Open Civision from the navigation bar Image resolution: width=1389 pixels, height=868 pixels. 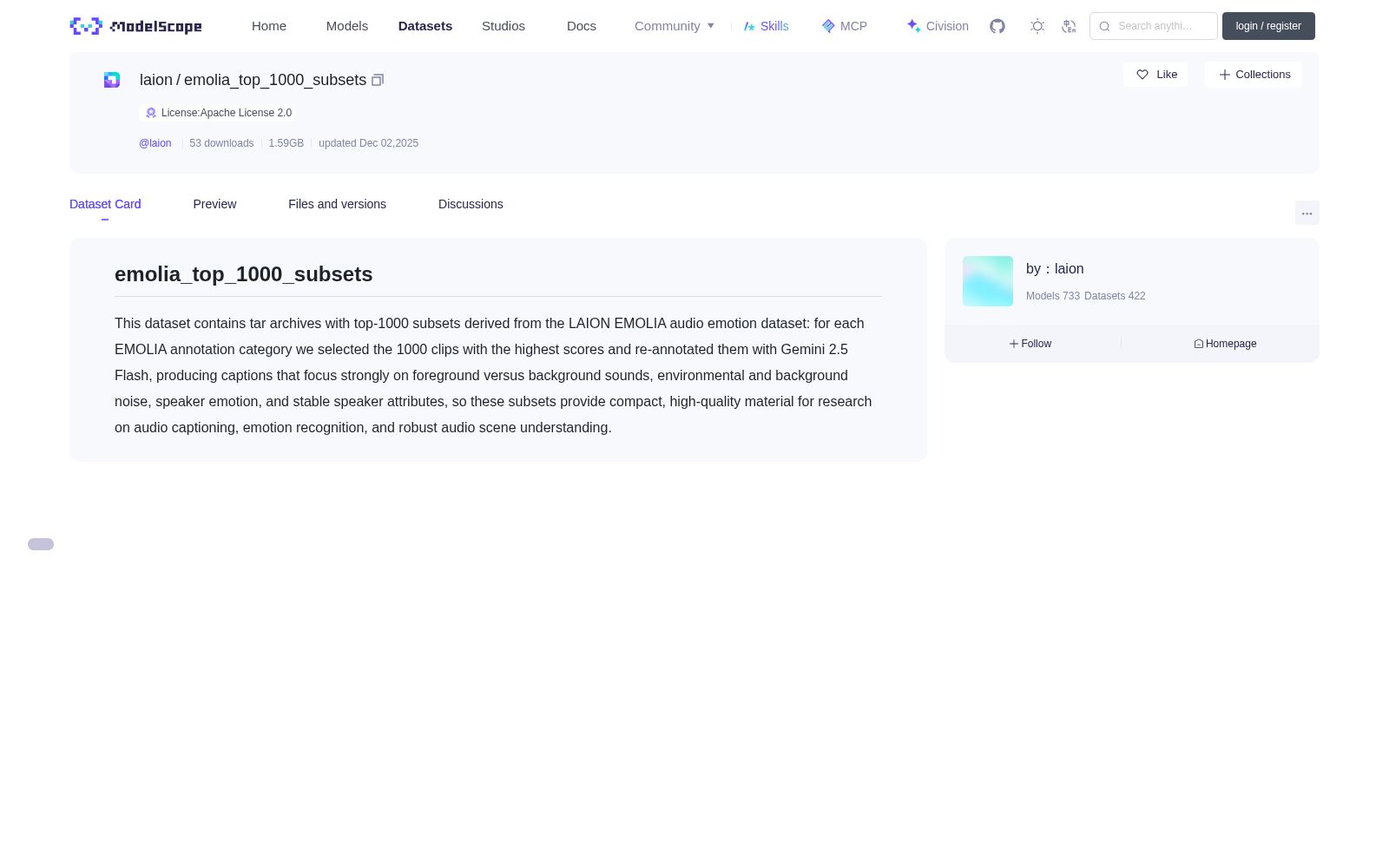pyautogui.click(x=938, y=26)
